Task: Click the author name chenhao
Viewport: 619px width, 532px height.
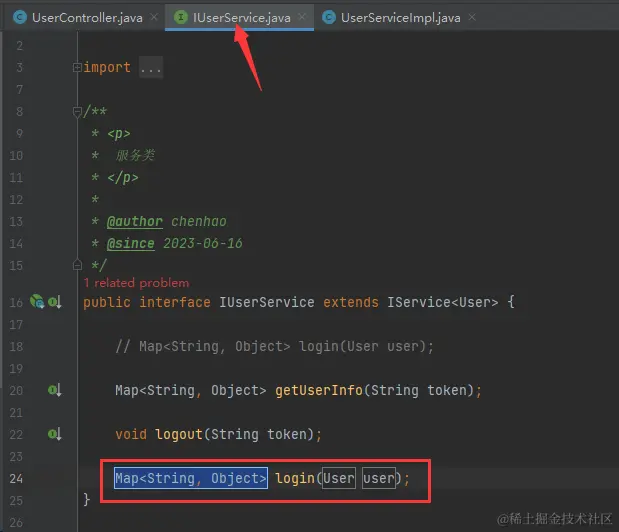Action: (x=199, y=221)
